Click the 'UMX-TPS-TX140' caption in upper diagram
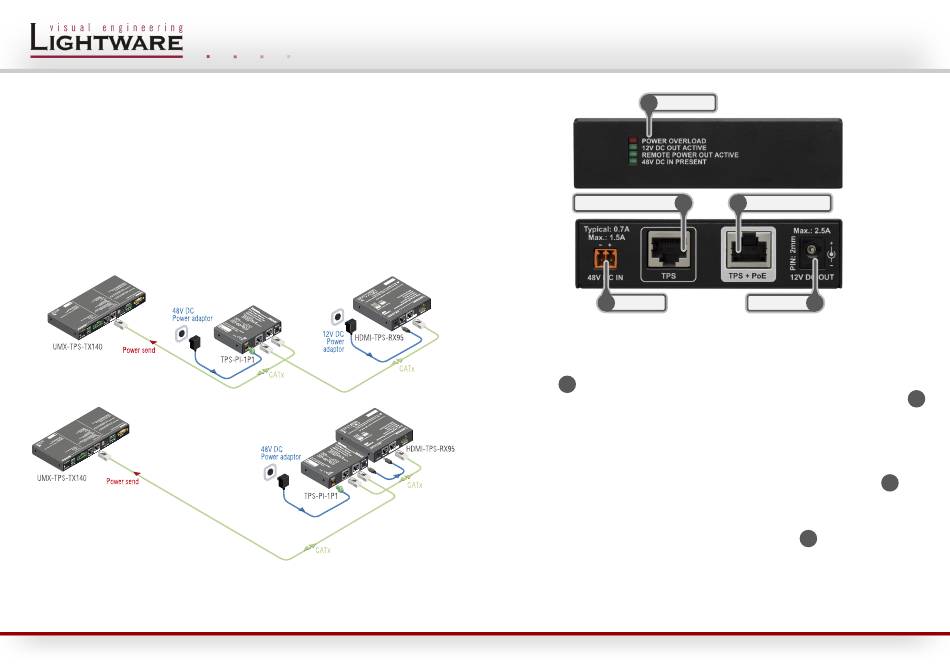950x672 pixels. [78, 347]
